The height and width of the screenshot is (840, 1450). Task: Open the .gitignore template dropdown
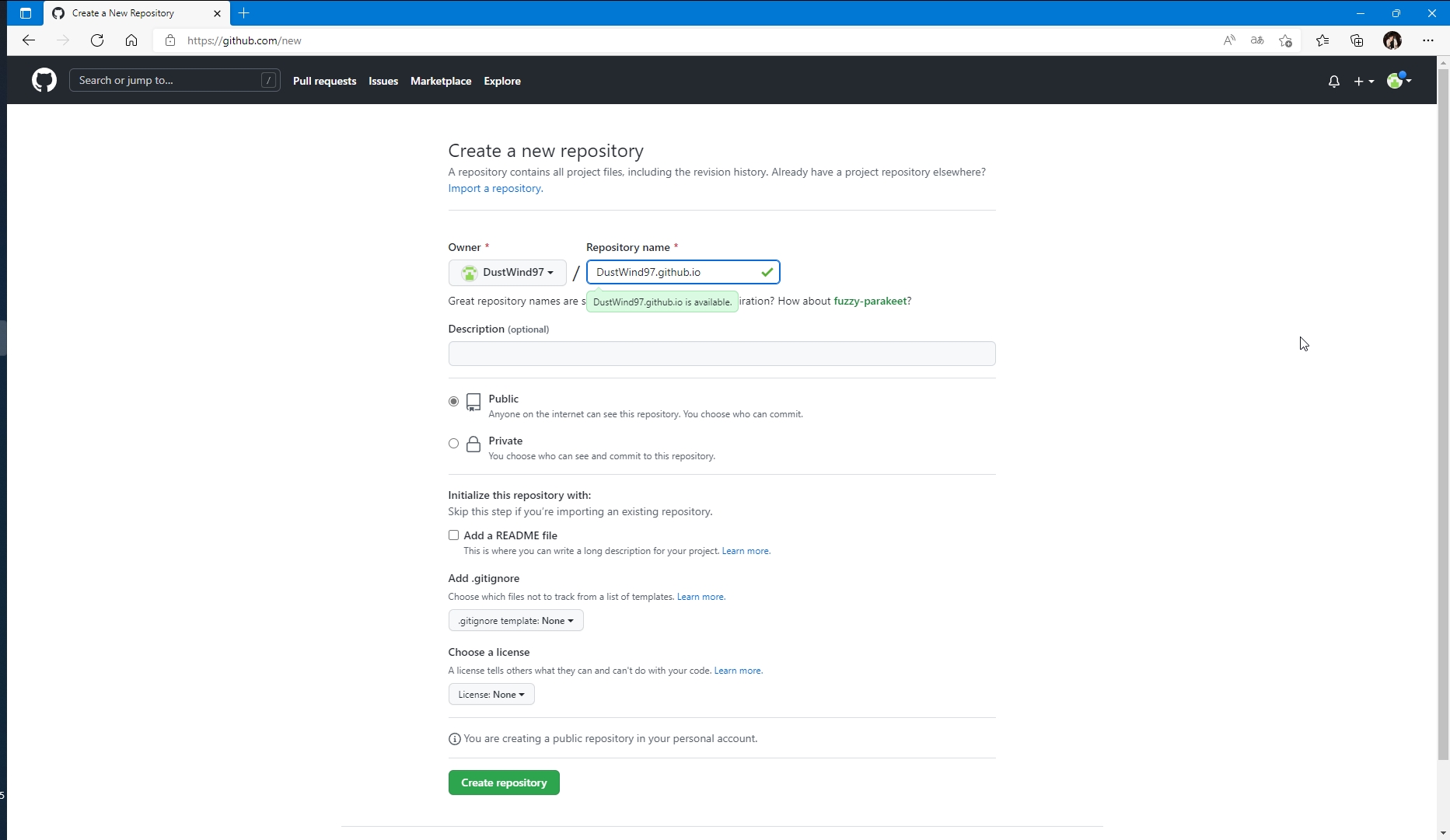coord(515,620)
